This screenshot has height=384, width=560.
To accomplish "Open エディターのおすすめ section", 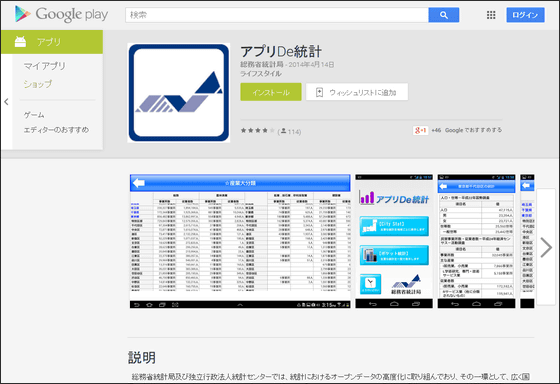I will pyautogui.click(x=56, y=130).
